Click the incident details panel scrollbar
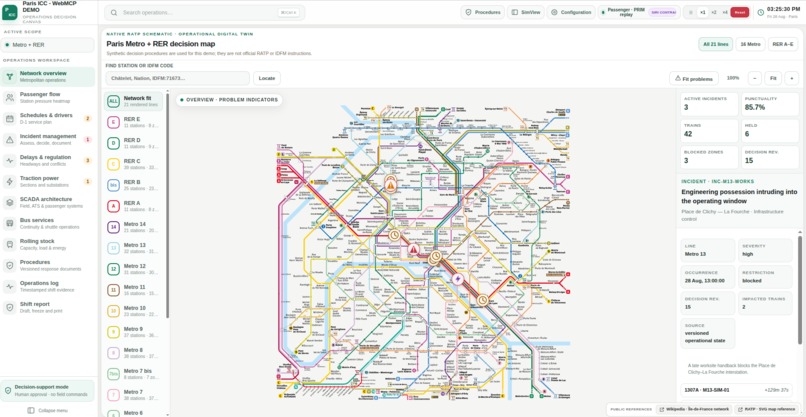The width and height of the screenshot is (806, 417). [800, 289]
